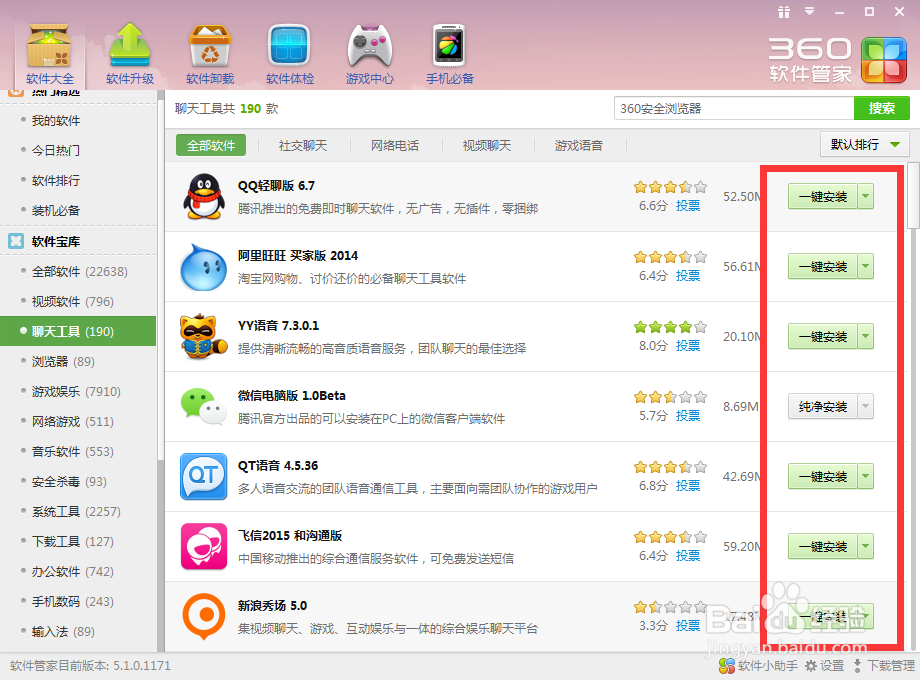Screen dimensions: 920x680
Task: Select 软件排行 in the sidebar
Action: click(56, 180)
